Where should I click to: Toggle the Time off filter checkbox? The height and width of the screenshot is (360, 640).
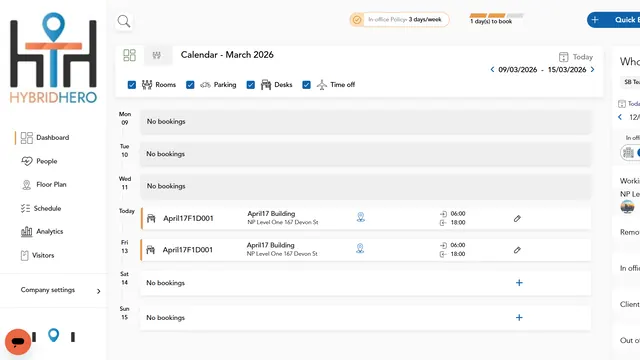[x=307, y=85]
